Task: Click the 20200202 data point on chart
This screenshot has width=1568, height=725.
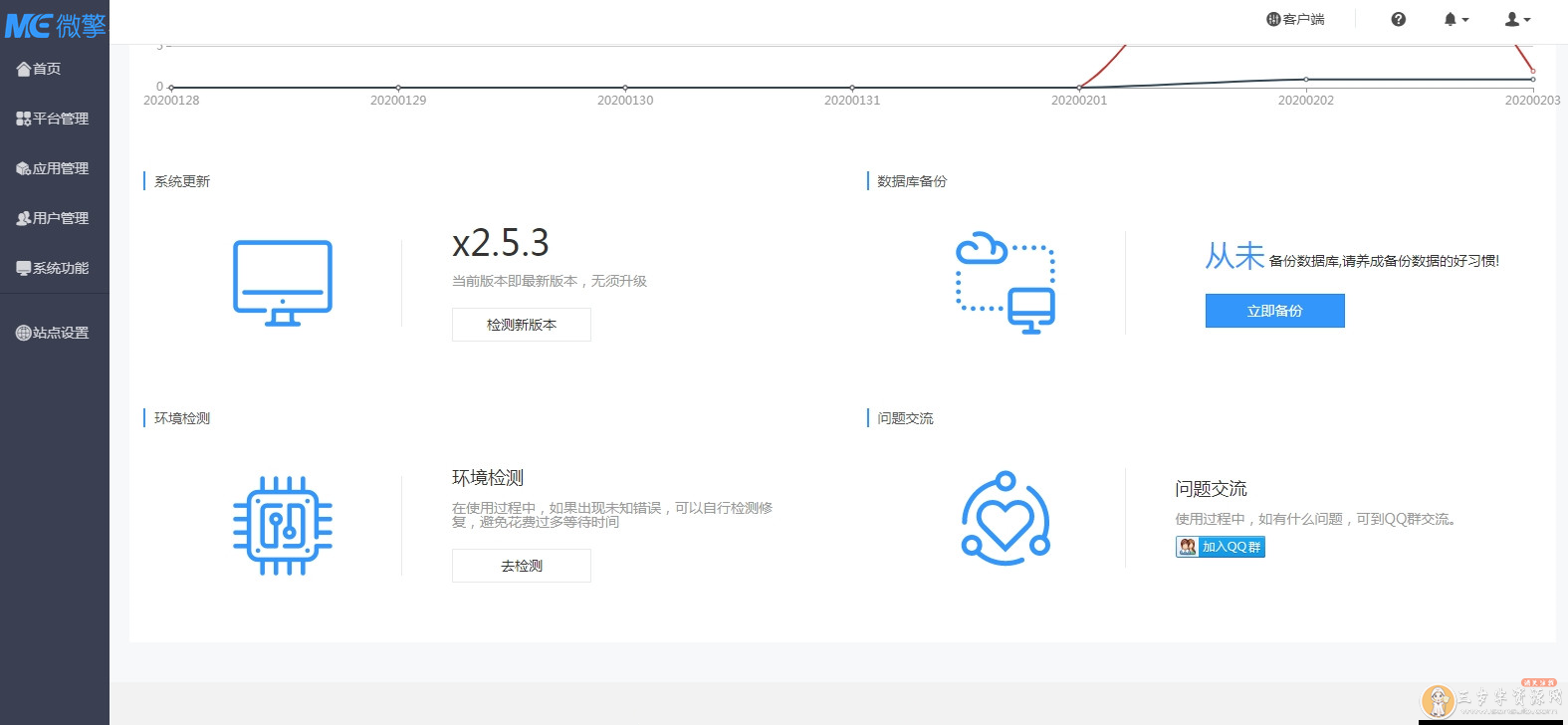Action: pyautogui.click(x=1306, y=79)
